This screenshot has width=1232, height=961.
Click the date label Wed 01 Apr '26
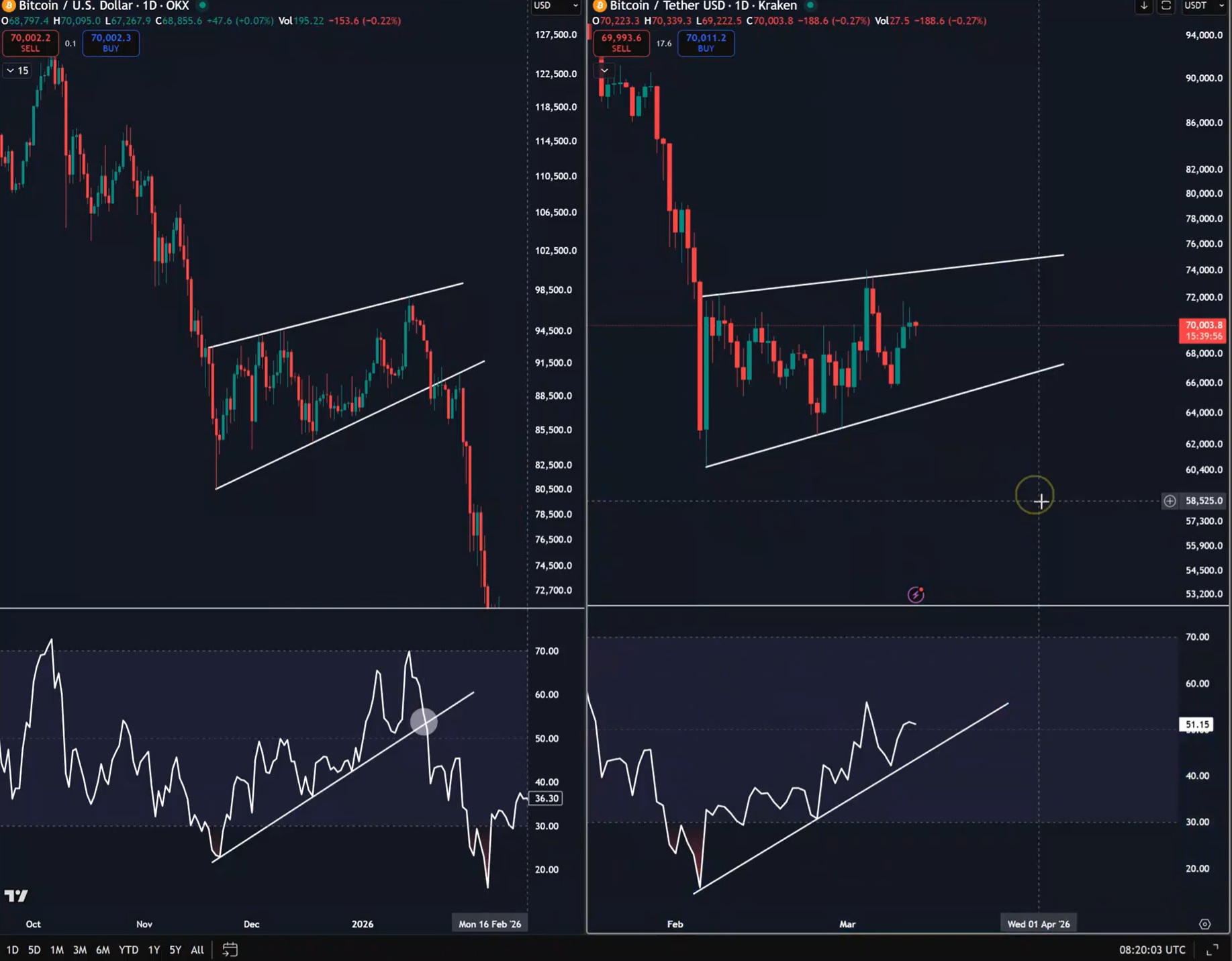click(1039, 924)
